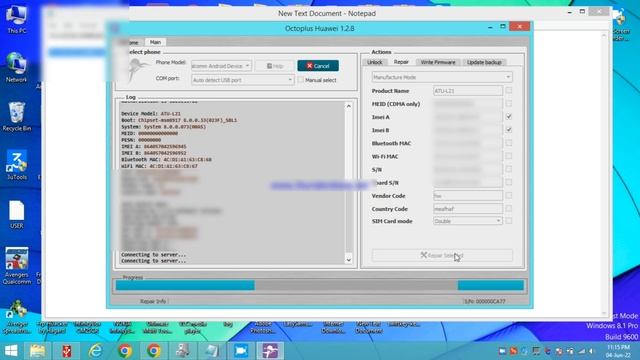
Task: Click the volume tray icon
Action: pyautogui.click(x=591, y=351)
